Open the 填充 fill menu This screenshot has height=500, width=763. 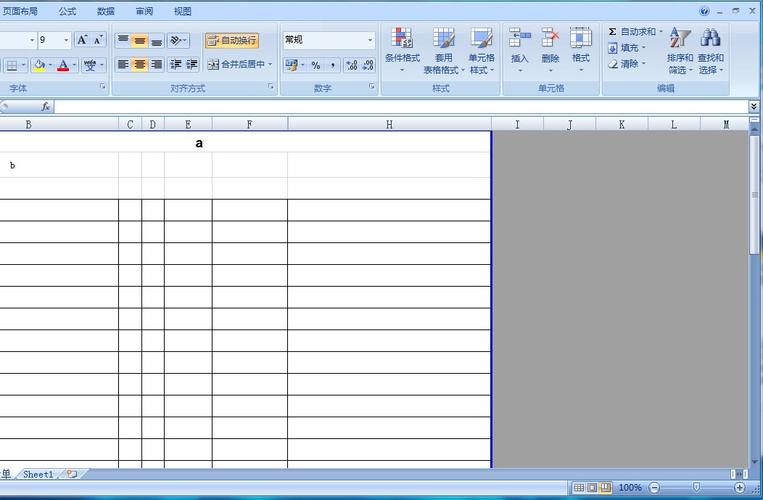(x=627, y=48)
